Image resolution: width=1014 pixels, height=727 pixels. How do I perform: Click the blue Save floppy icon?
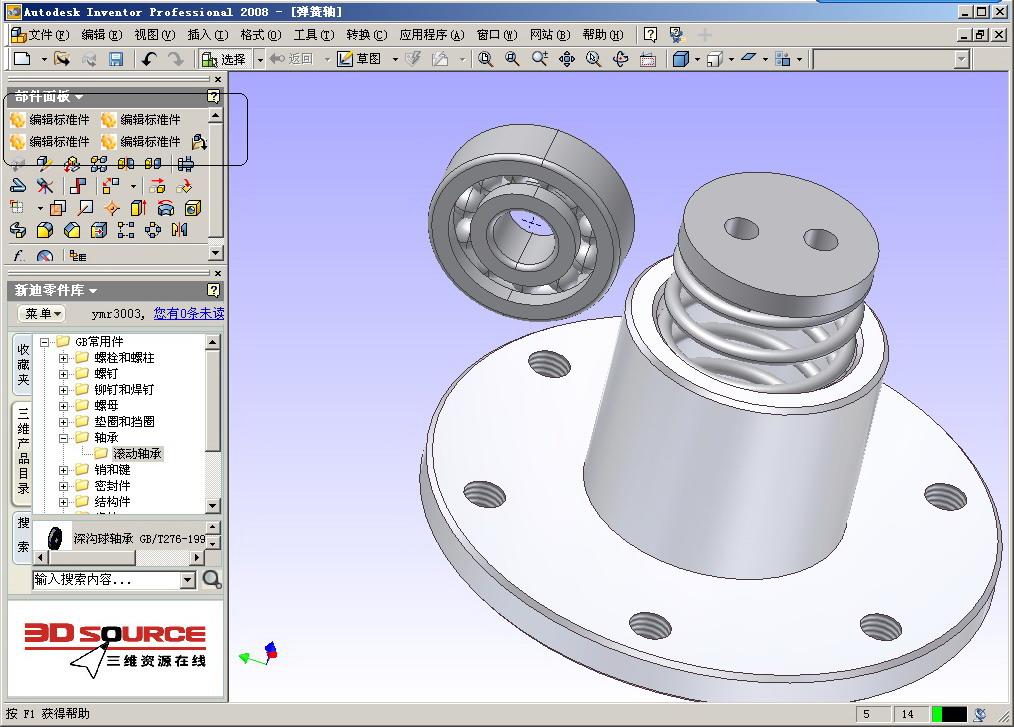[116, 60]
